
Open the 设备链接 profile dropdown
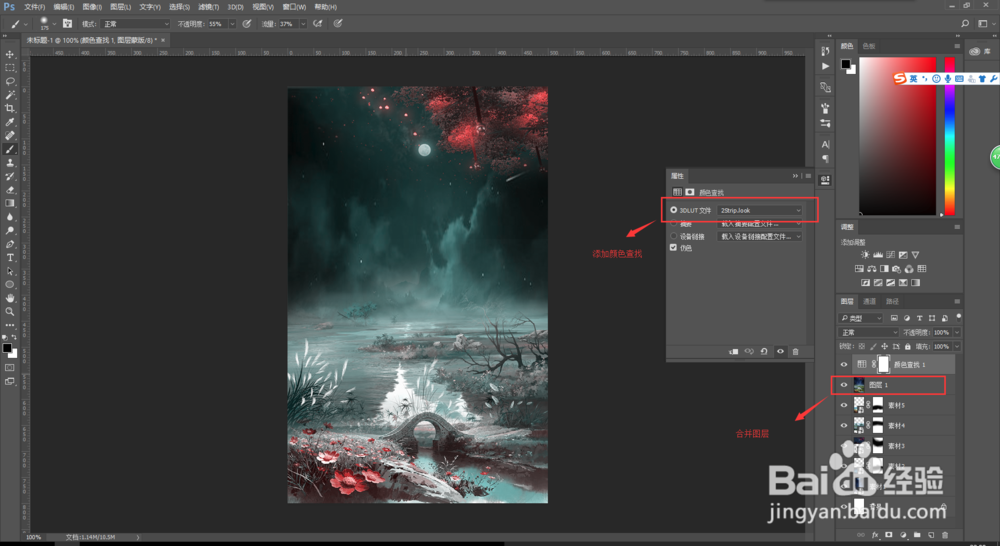pyautogui.click(x=760, y=236)
